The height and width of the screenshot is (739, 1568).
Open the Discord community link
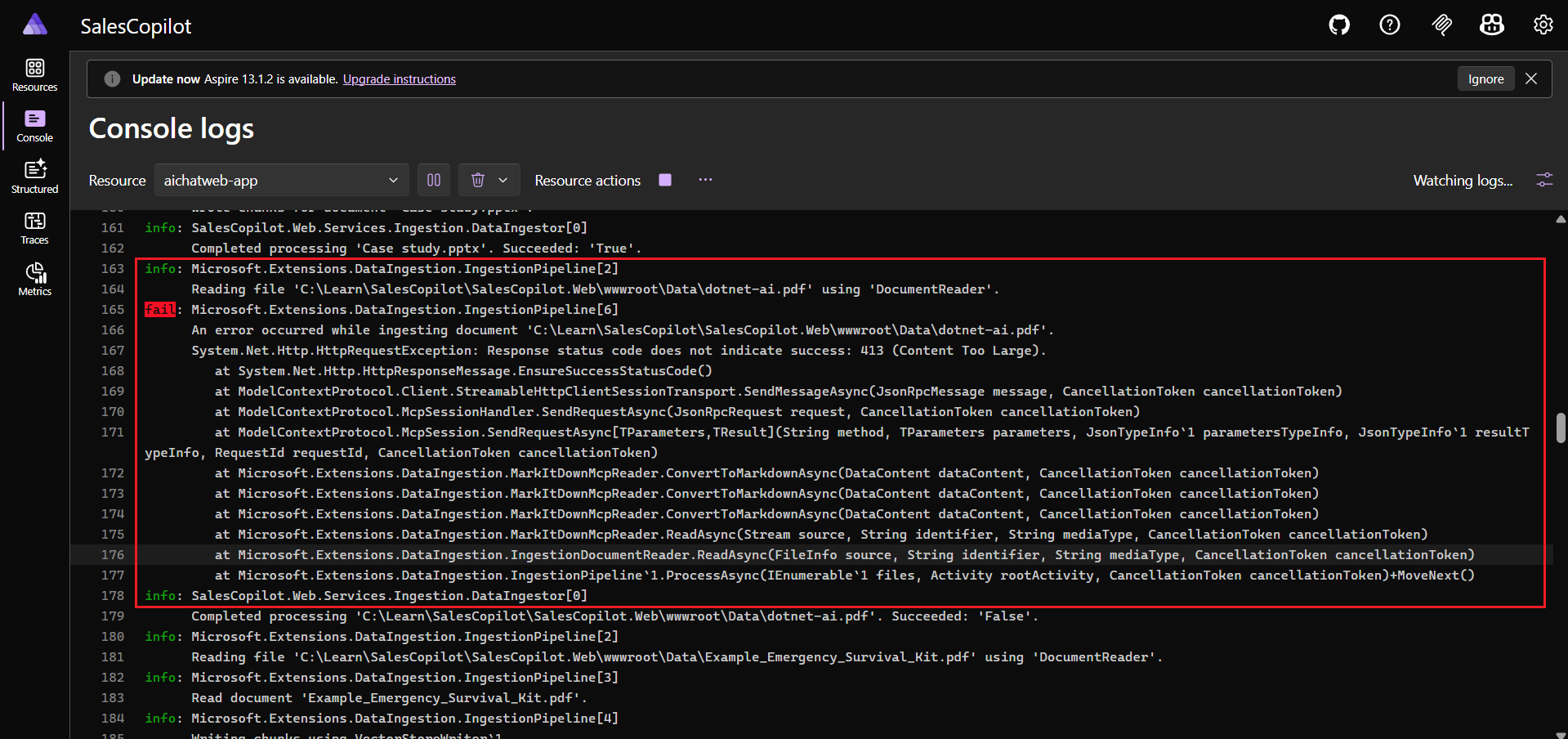(x=1491, y=25)
